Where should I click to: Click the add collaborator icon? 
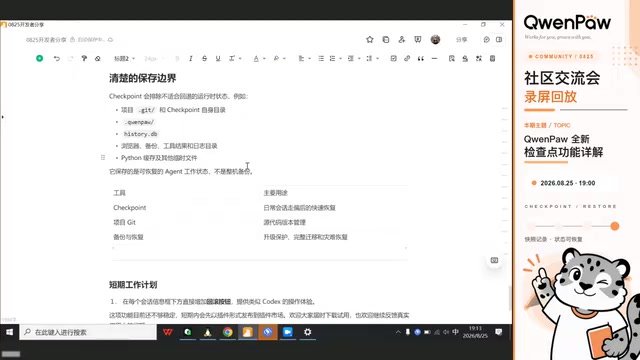402,40
